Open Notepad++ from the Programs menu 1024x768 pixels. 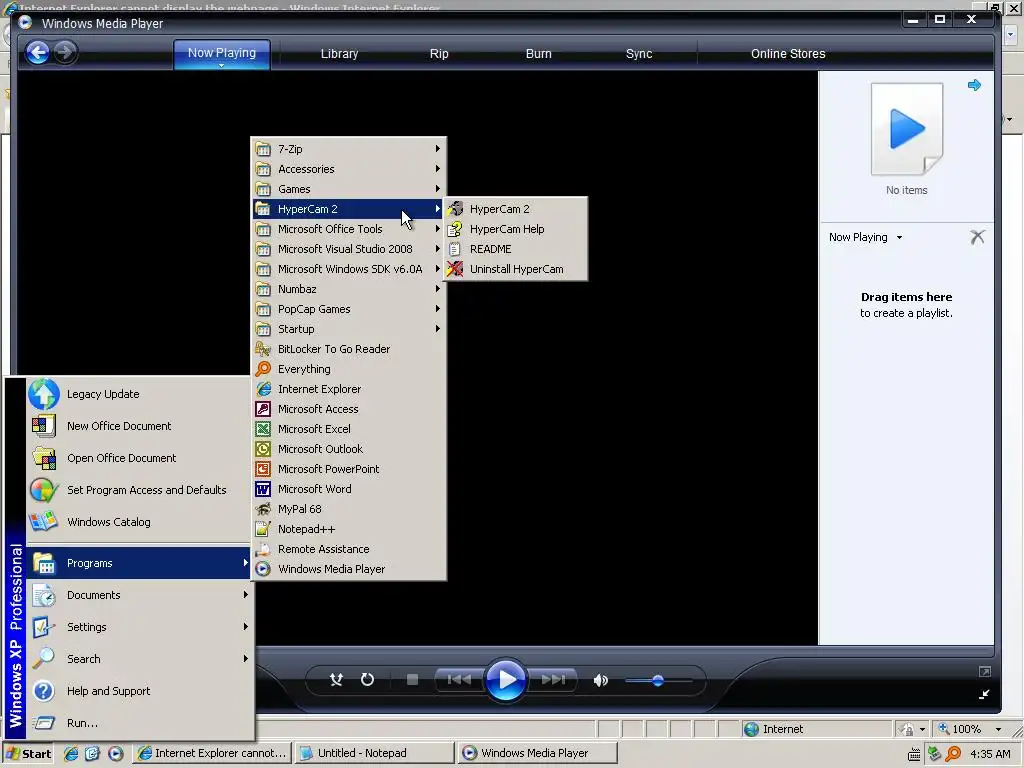pyautogui.click(x=349, y=529)
